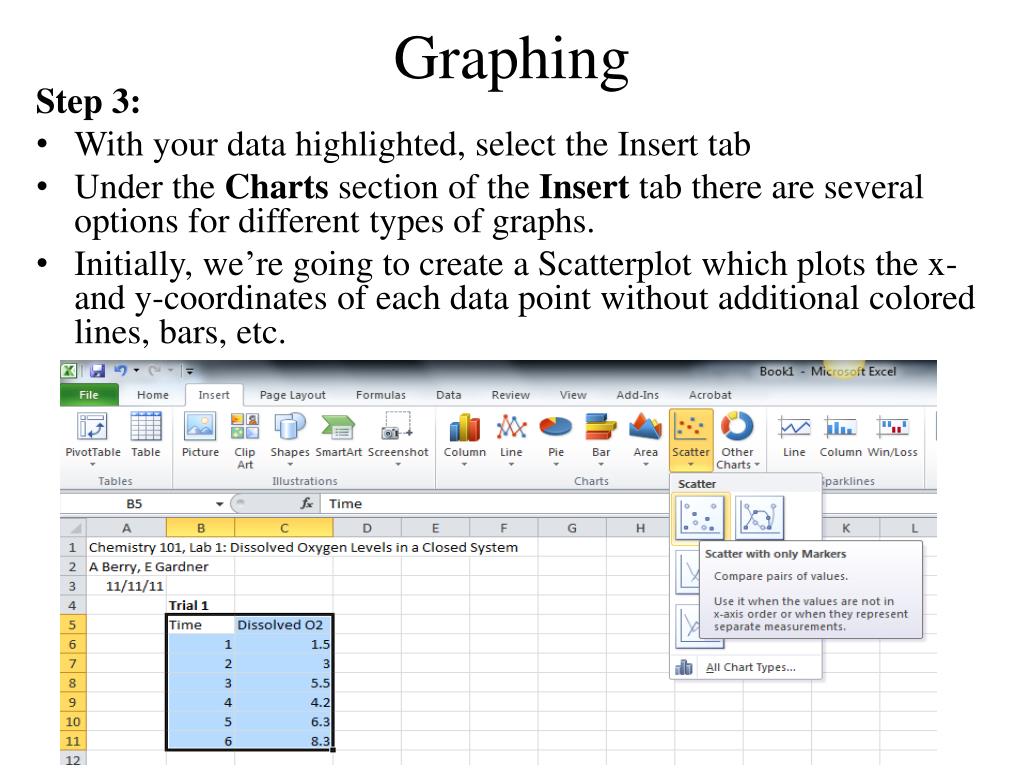Expand the Name Box dropdown arrow
Viewport: 1024px width, 768px height.
[x=219, y=504]
